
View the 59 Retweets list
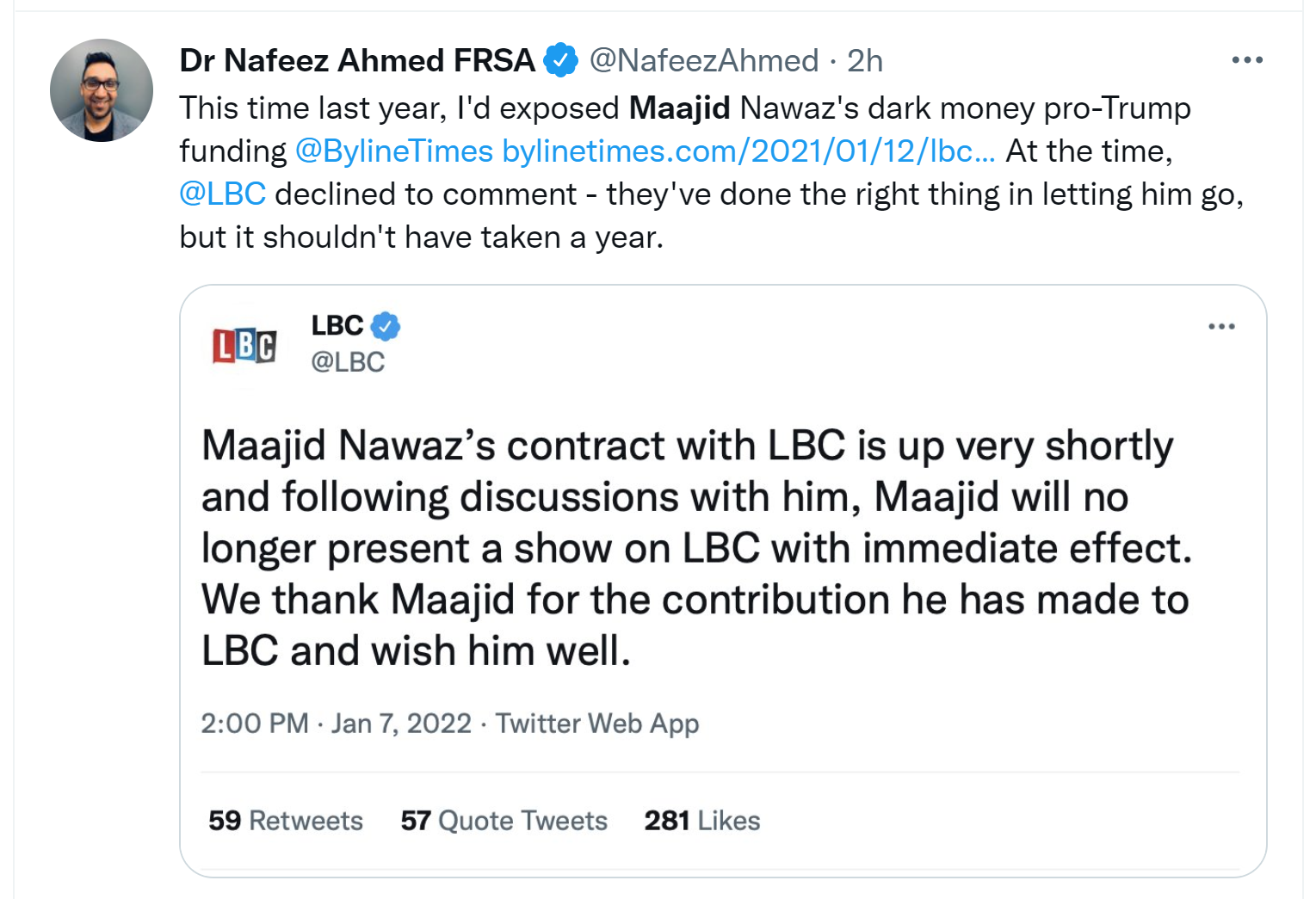pos(286,821)
